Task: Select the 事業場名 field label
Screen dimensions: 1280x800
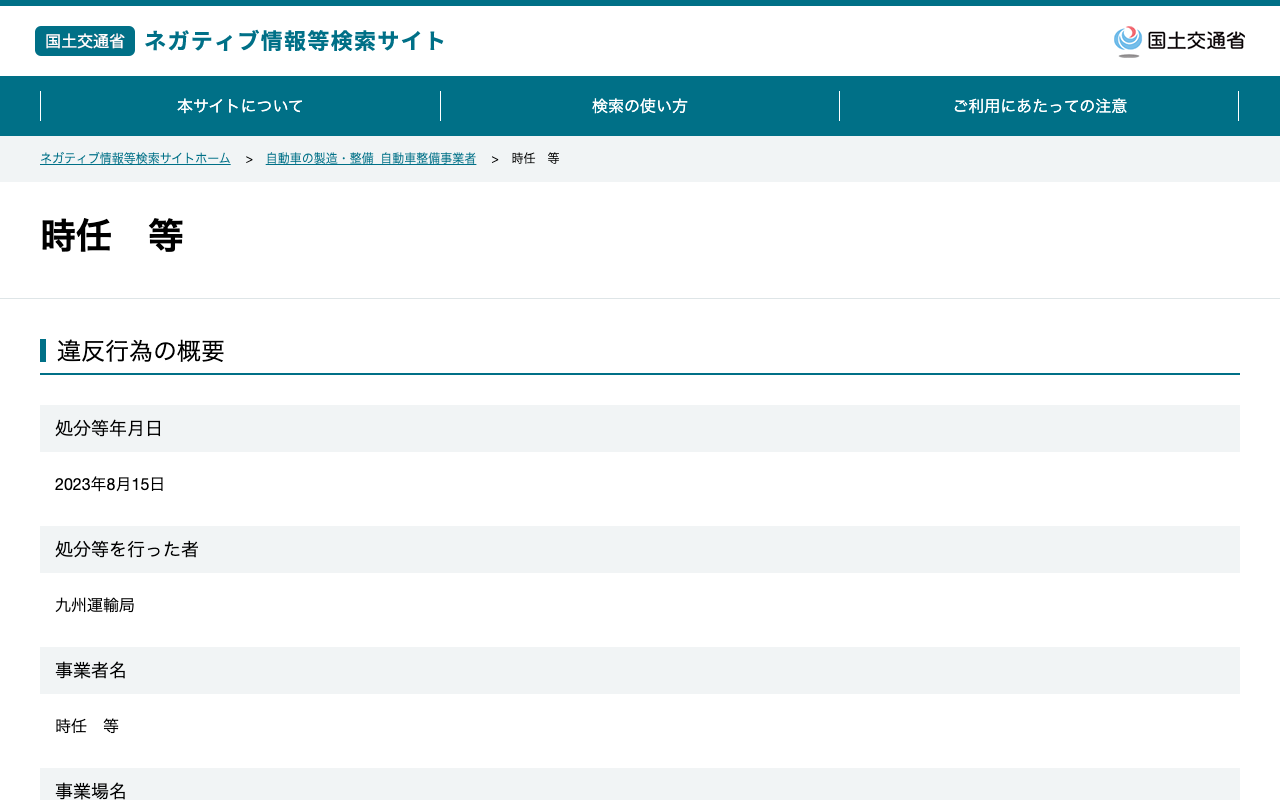Action: tap(91, 790)
